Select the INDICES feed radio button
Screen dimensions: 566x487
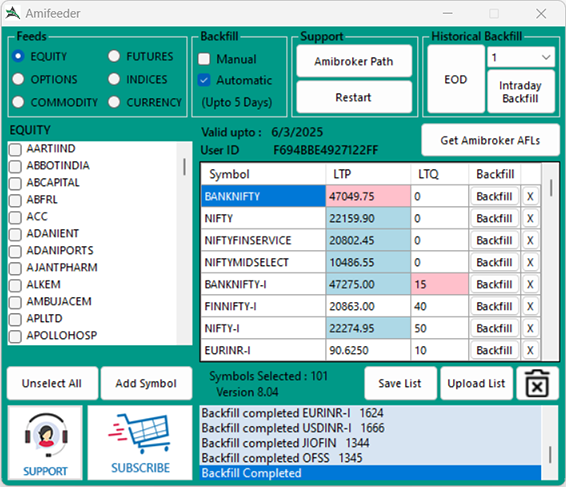[x=114, y=79]
